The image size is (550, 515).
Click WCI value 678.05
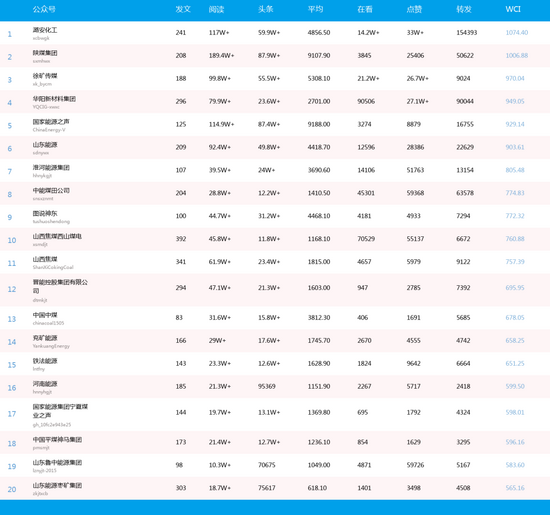tap(515, 317)
